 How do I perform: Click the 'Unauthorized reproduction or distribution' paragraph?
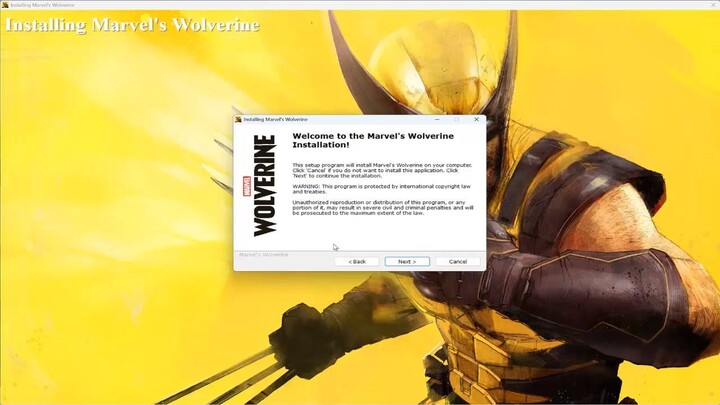[x=383, y=208]
